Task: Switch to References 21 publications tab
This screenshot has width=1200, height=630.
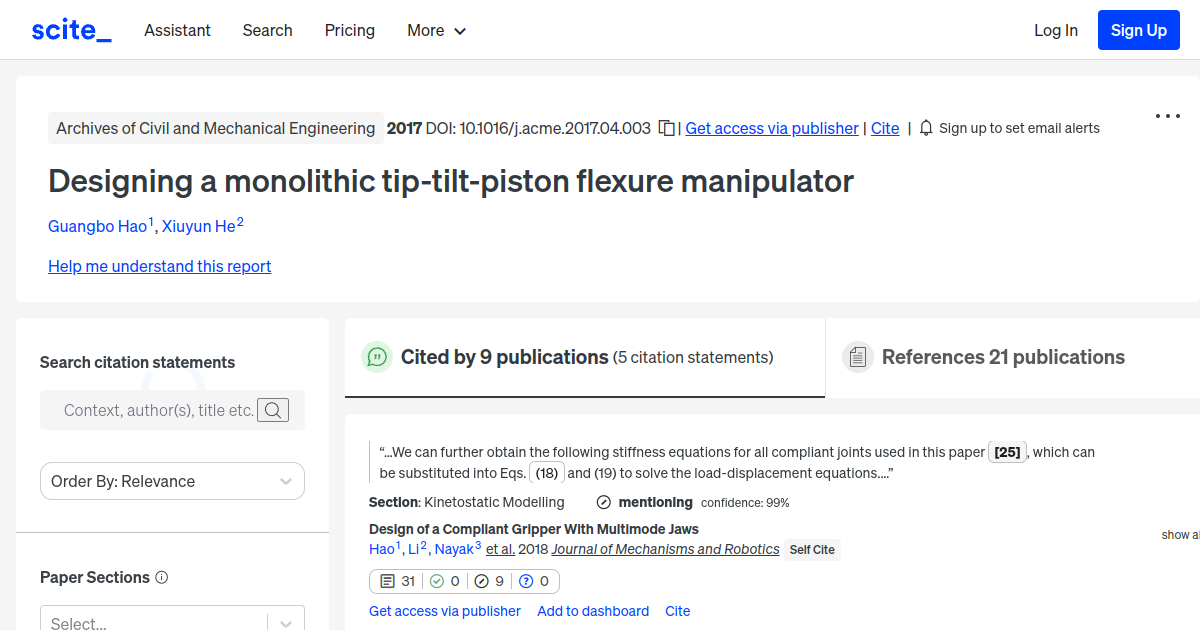Action: pos(1002,357)
